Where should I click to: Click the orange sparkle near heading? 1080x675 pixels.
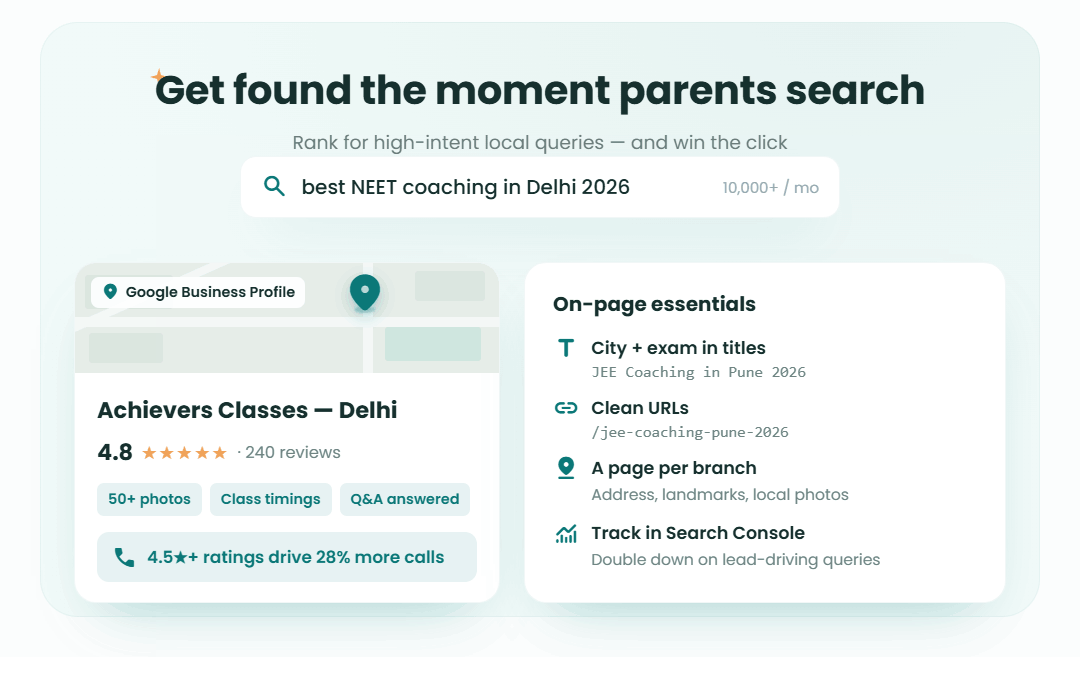click(158, 75)
